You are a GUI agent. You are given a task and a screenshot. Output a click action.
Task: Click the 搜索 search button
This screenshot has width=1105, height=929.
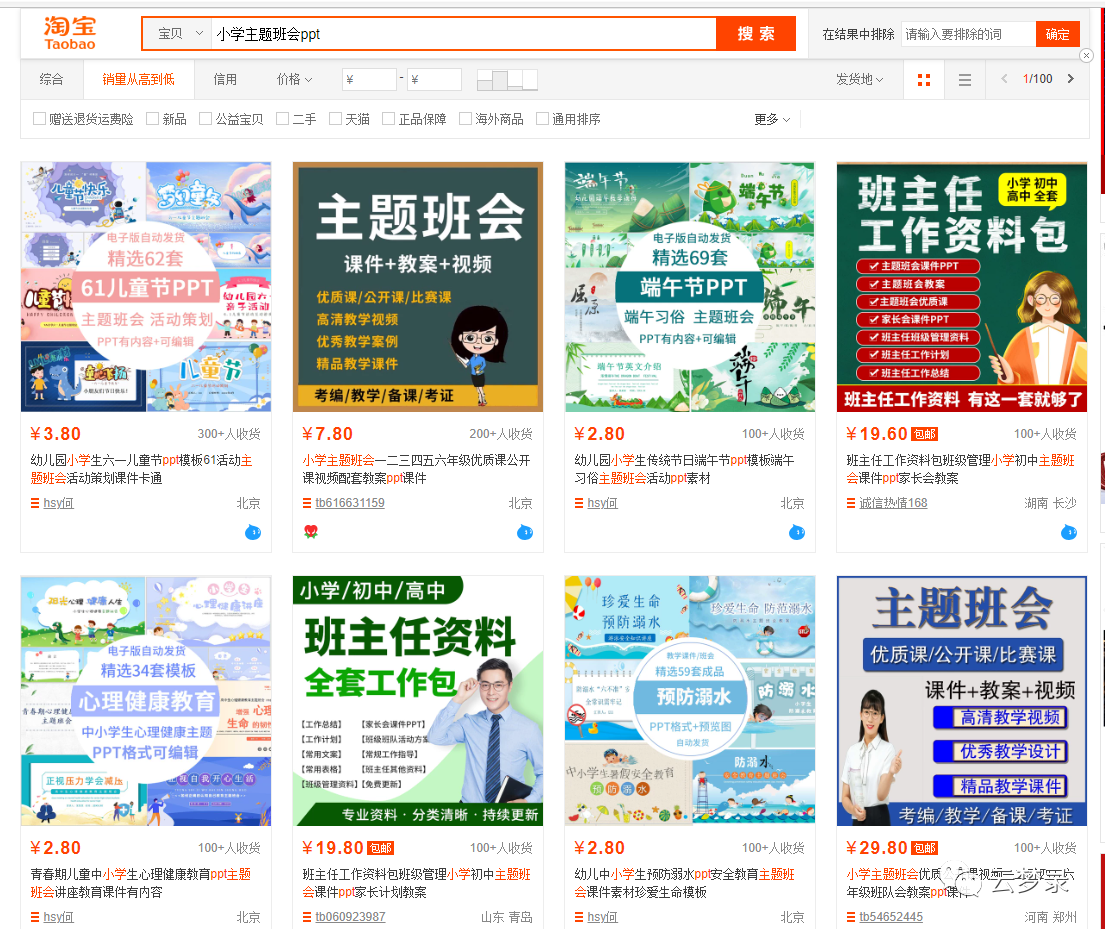click(x=756, y=33)
